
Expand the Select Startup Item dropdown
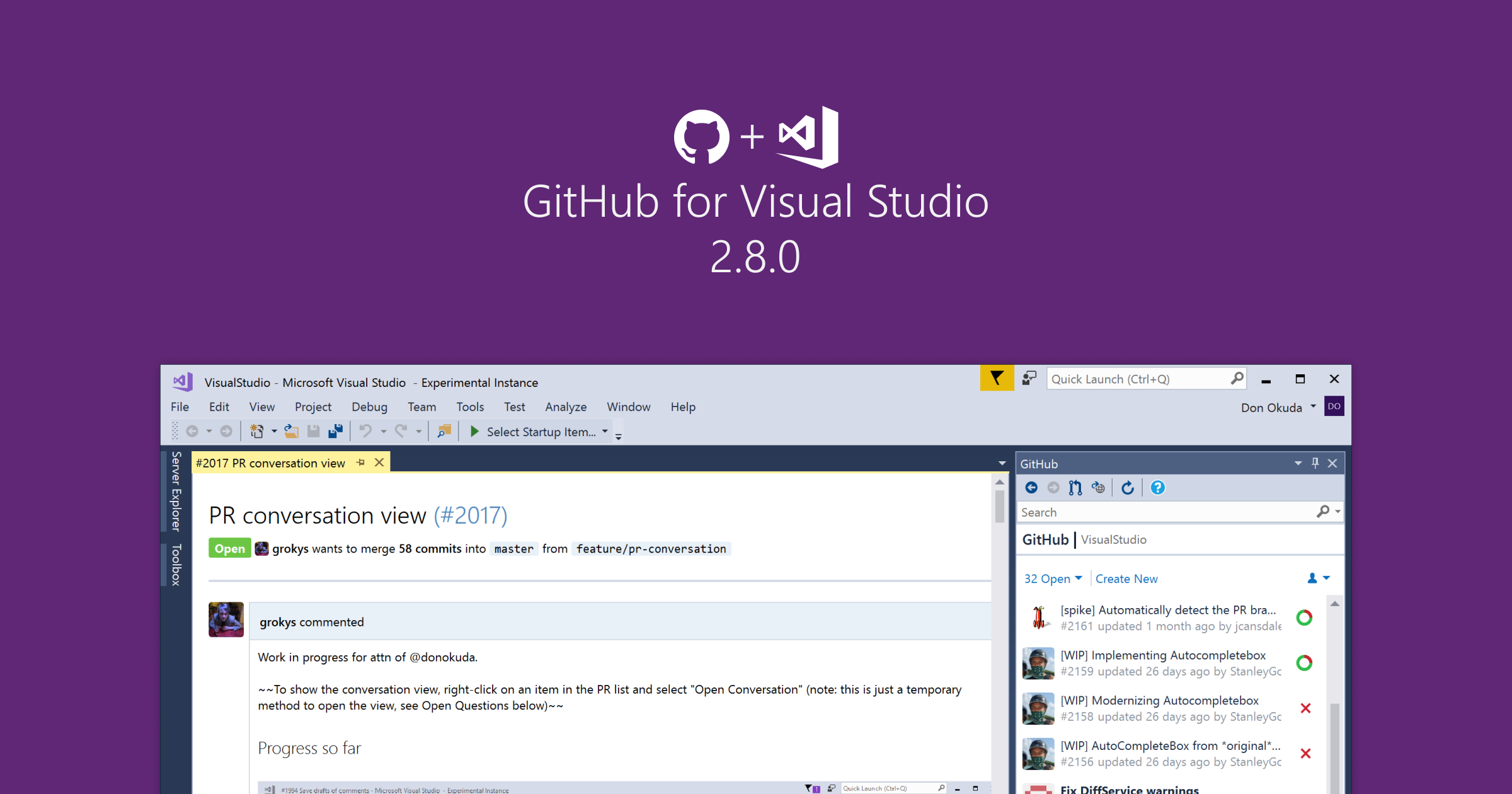tap(605, 432)
